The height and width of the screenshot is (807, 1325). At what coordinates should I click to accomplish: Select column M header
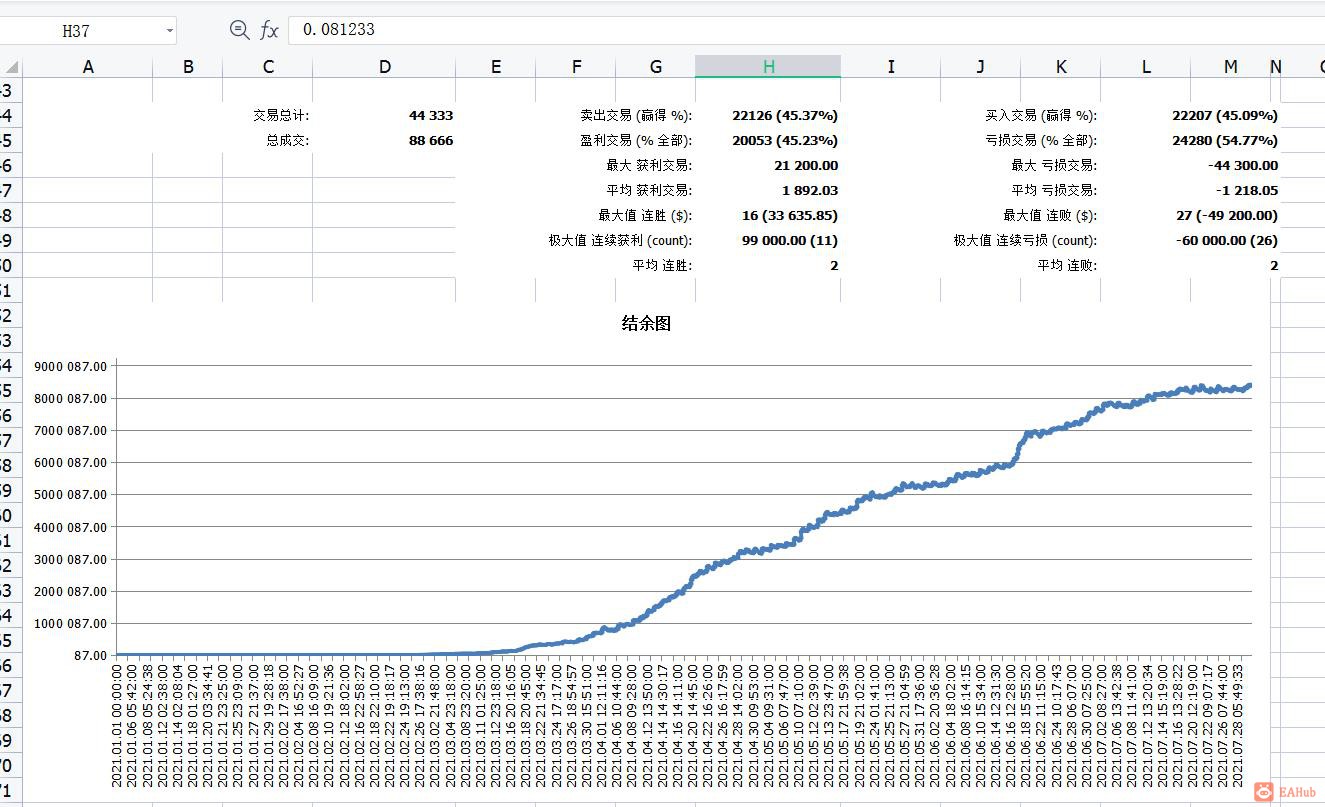point(1230,67)
